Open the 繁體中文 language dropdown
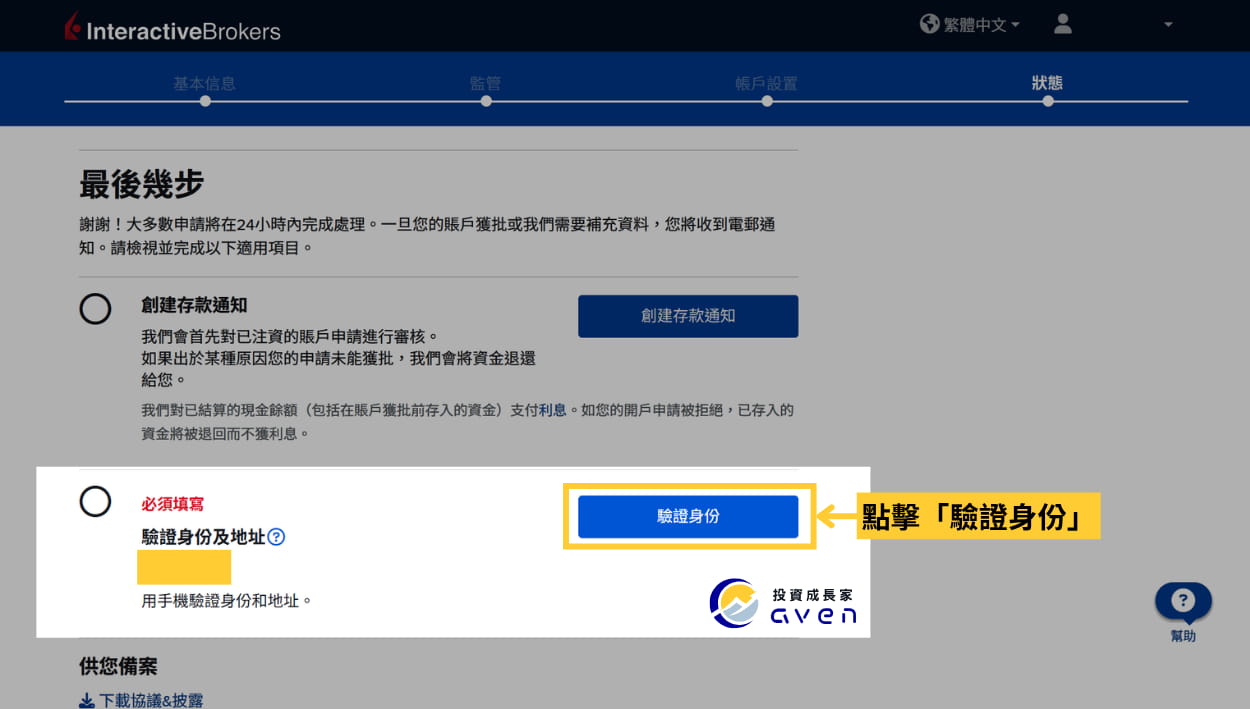Image resolution: width=1250 pixels, height=709 pixels. pyautogui.click(x=981, y=25)
